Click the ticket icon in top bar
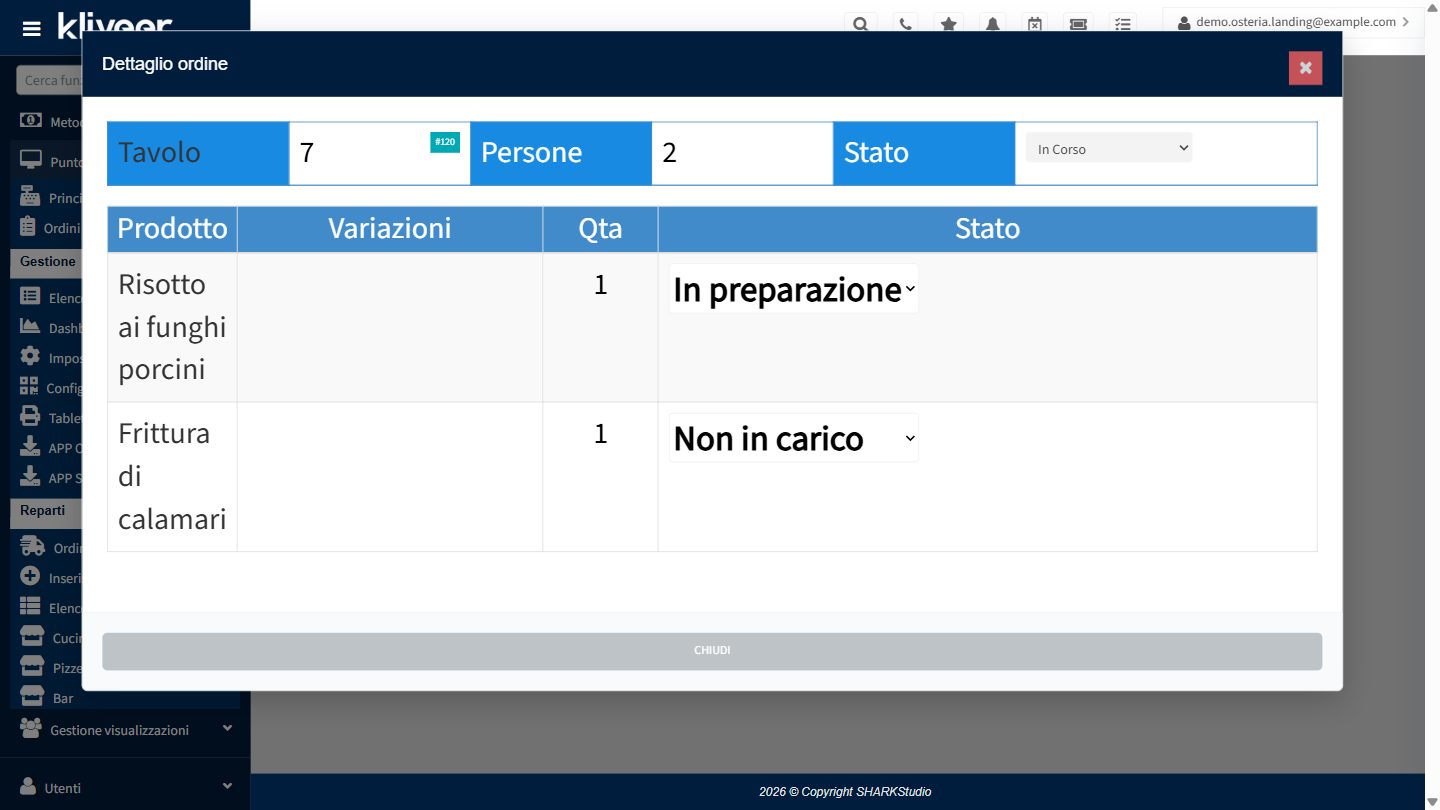The image size is (1440, 810). pyautogui.click(x=1079, y=24)
